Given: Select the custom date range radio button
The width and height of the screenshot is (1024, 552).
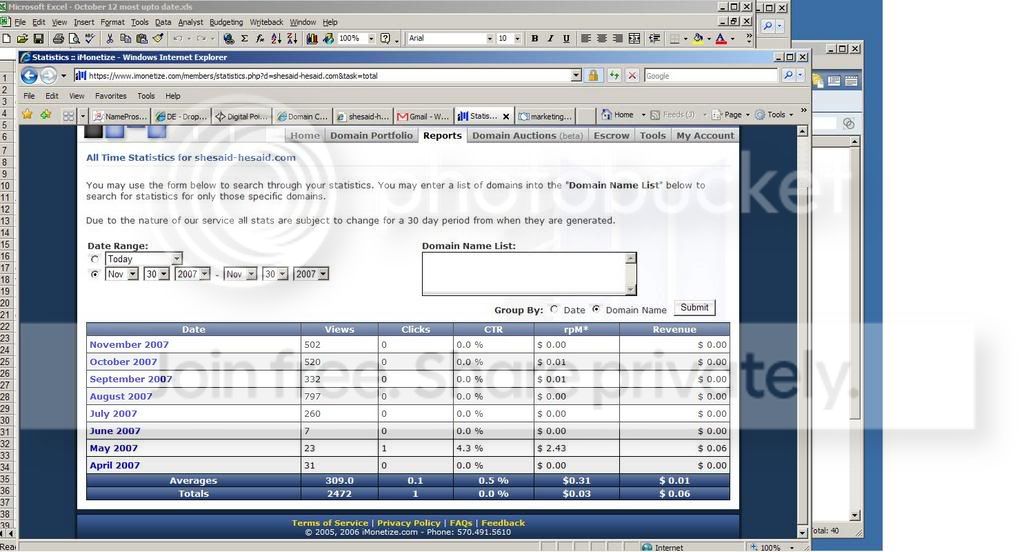Looking at the screenshot, I should tap(95, 274).
